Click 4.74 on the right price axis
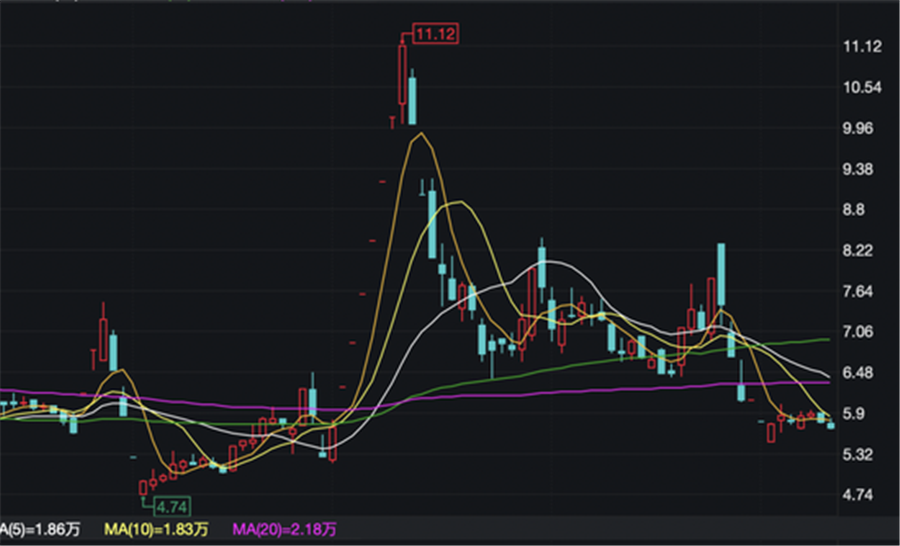Image resolution: width=900 pixels, height=546 pixels. 861,495
